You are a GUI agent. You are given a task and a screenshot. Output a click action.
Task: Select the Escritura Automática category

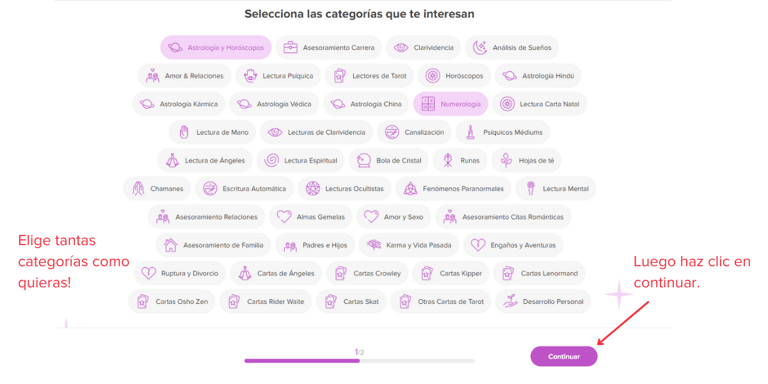click(244, 189)
